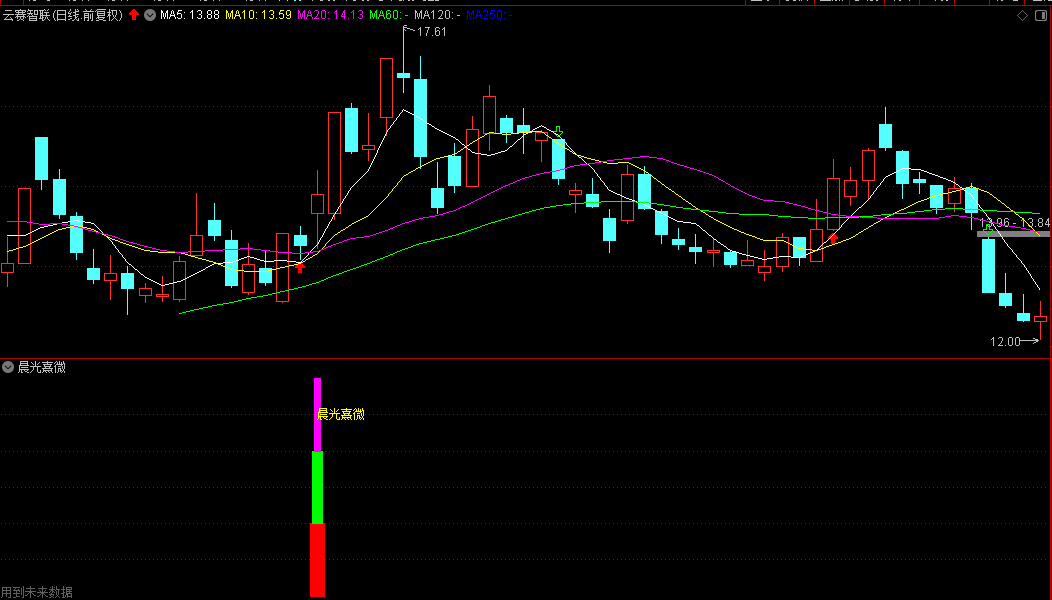Click the MA10: 13.59 indicator label
Image resolution: width=1052 pixels, height=600 pixels.
click(x=258, y=15)
